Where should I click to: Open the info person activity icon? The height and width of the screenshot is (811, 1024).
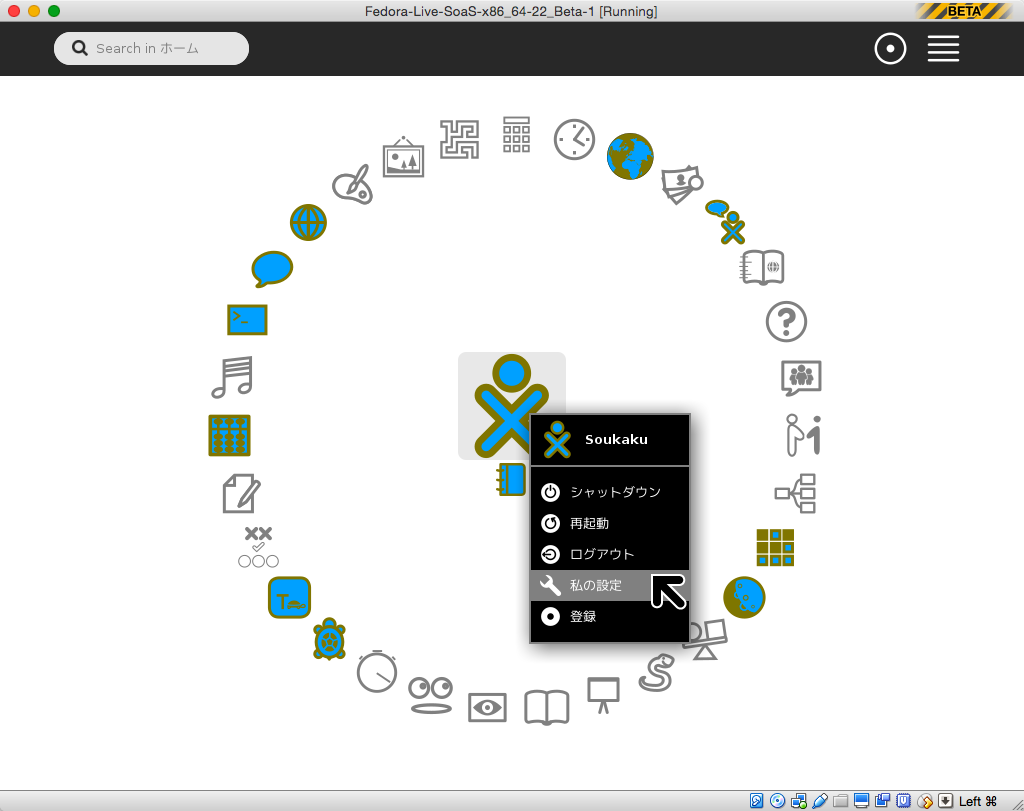(803, 435)
